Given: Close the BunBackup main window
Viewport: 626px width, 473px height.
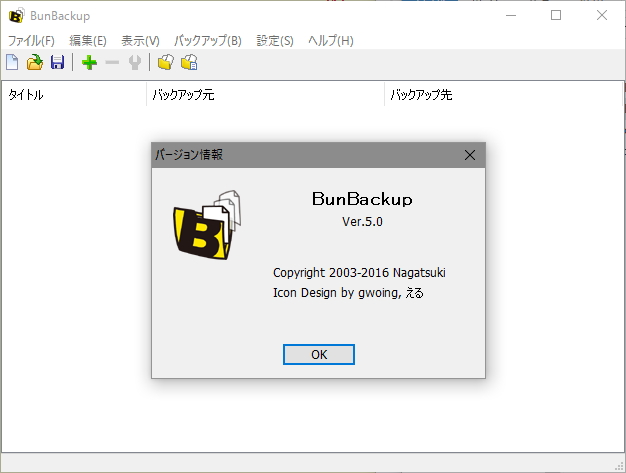Looking at the screenshot, I should pos(602,16).
